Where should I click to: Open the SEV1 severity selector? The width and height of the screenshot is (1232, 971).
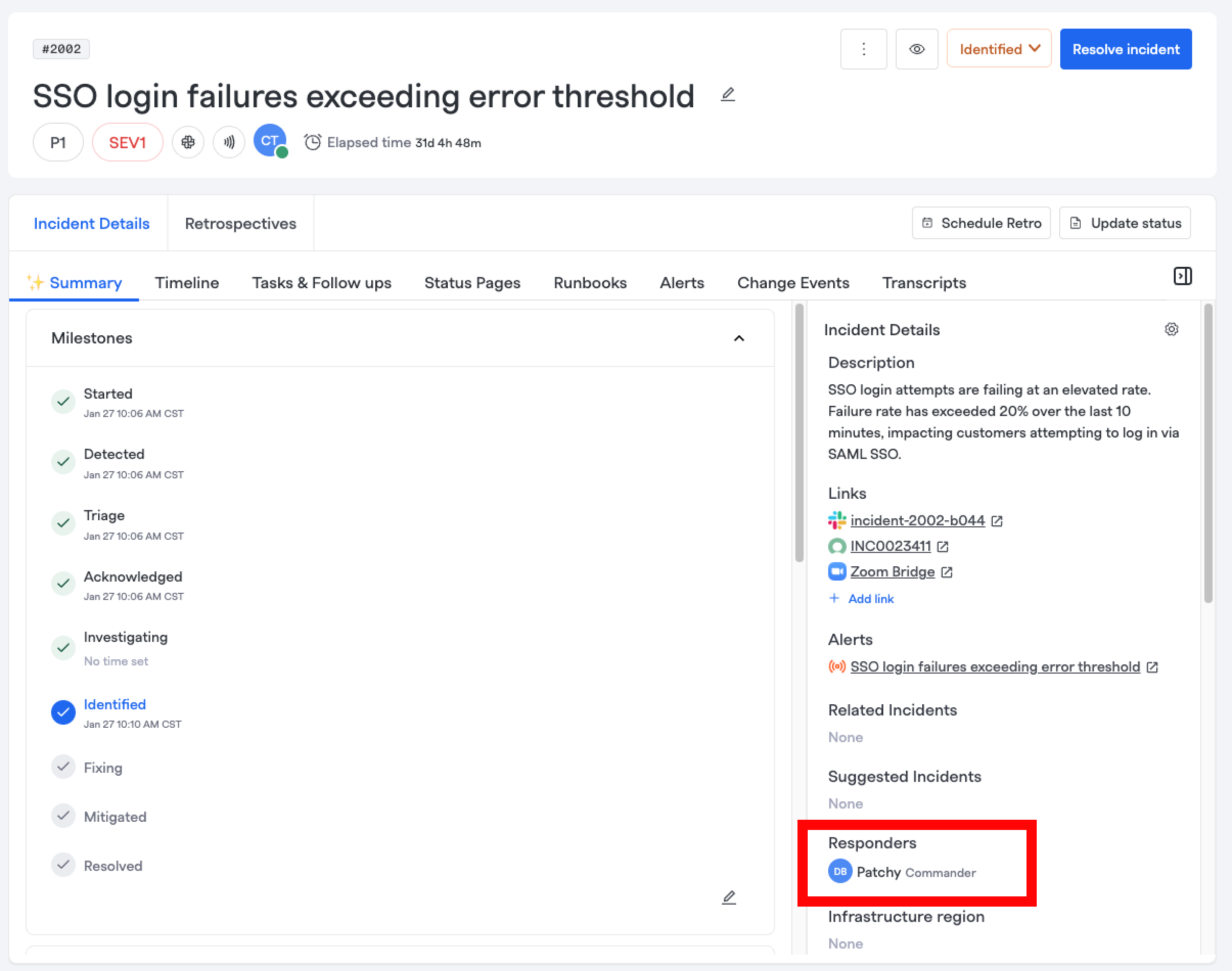click(x=127, y=142)
